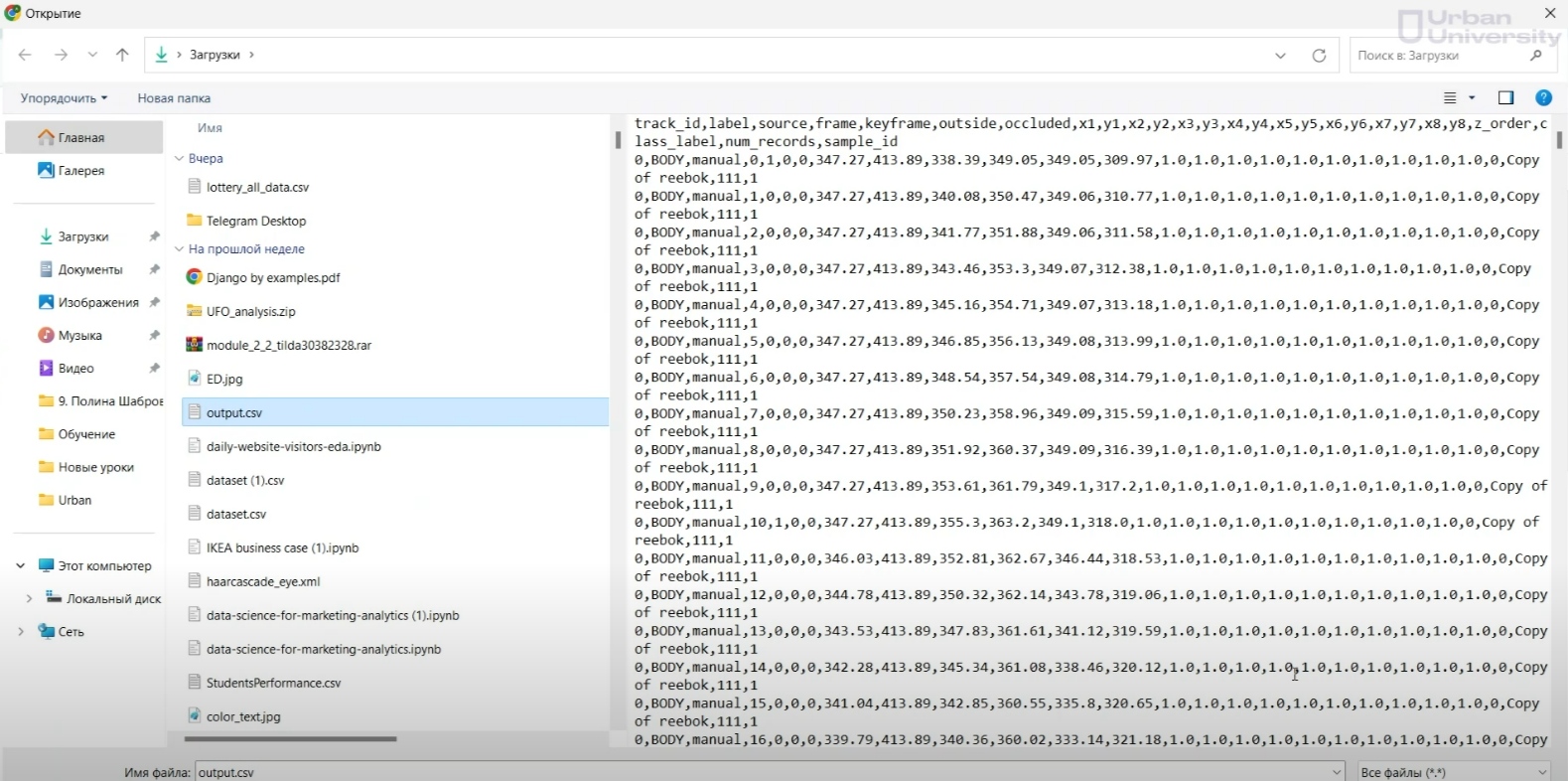Select the module_2_2_tilda30382328.rar archive

pyautogui.click(x=288, y=346)
